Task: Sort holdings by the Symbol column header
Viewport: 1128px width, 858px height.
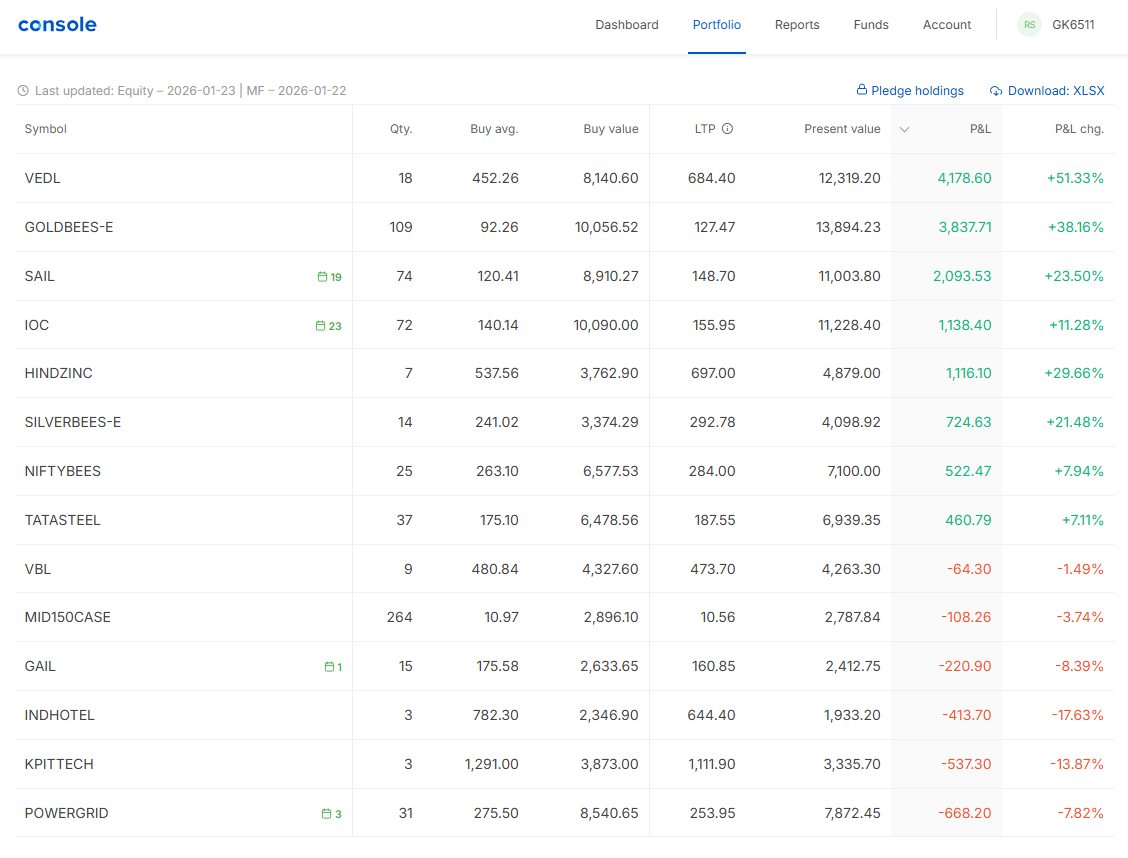Action: coord(46,129)
